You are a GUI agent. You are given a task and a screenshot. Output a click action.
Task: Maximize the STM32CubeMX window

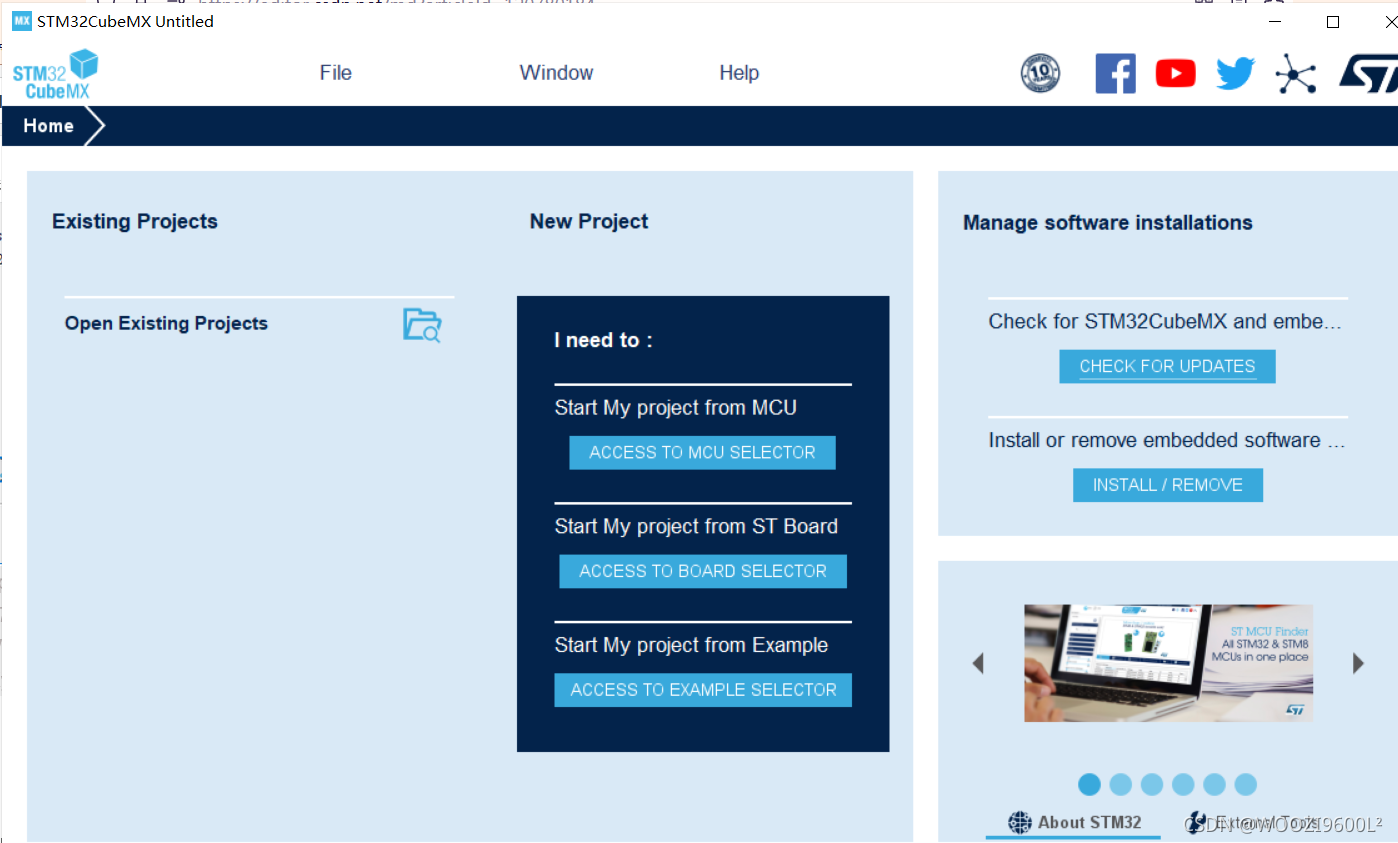(1332, 22)
